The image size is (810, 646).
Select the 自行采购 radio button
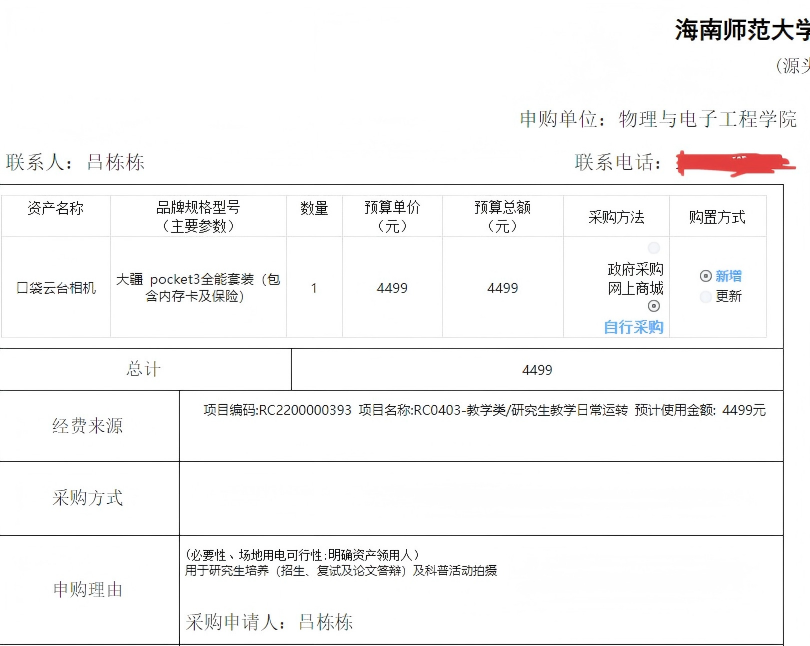(654, 307)
